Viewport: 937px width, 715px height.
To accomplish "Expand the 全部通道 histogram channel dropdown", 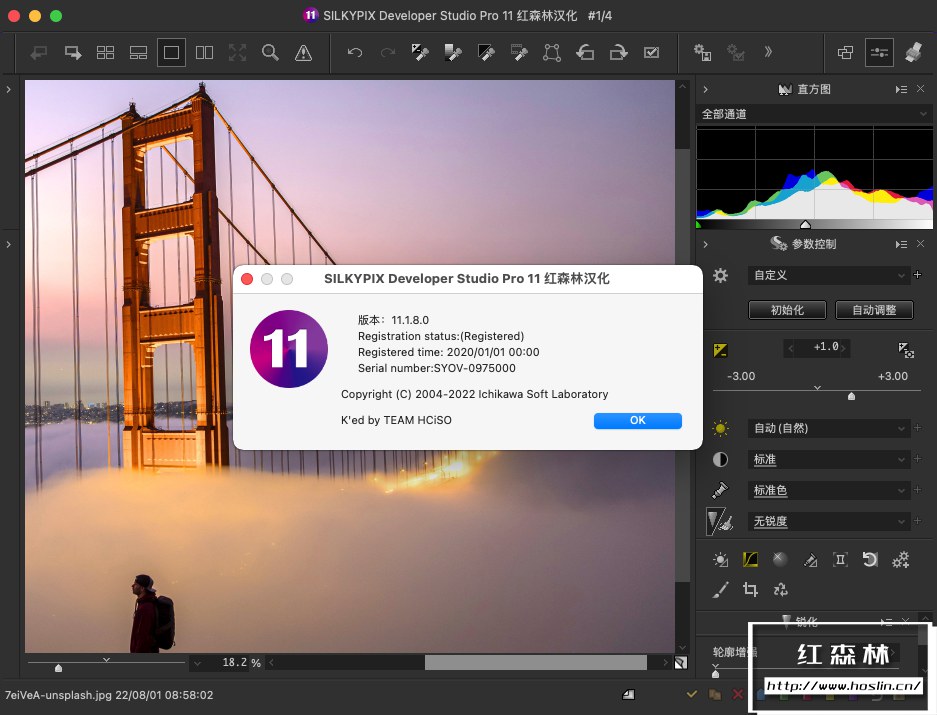I will pos(812,114).
